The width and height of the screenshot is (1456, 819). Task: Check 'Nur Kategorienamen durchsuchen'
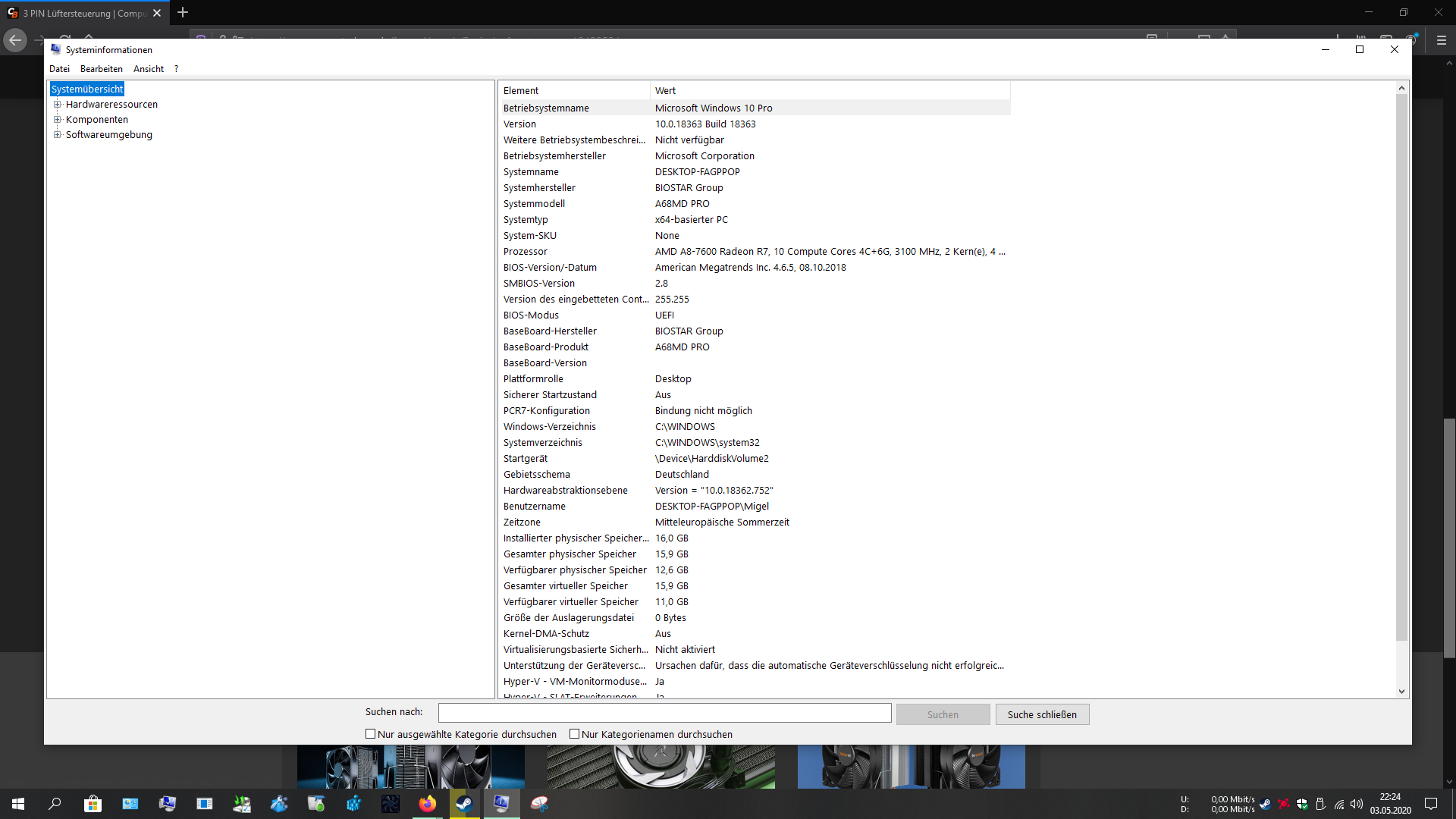(575, 734)
